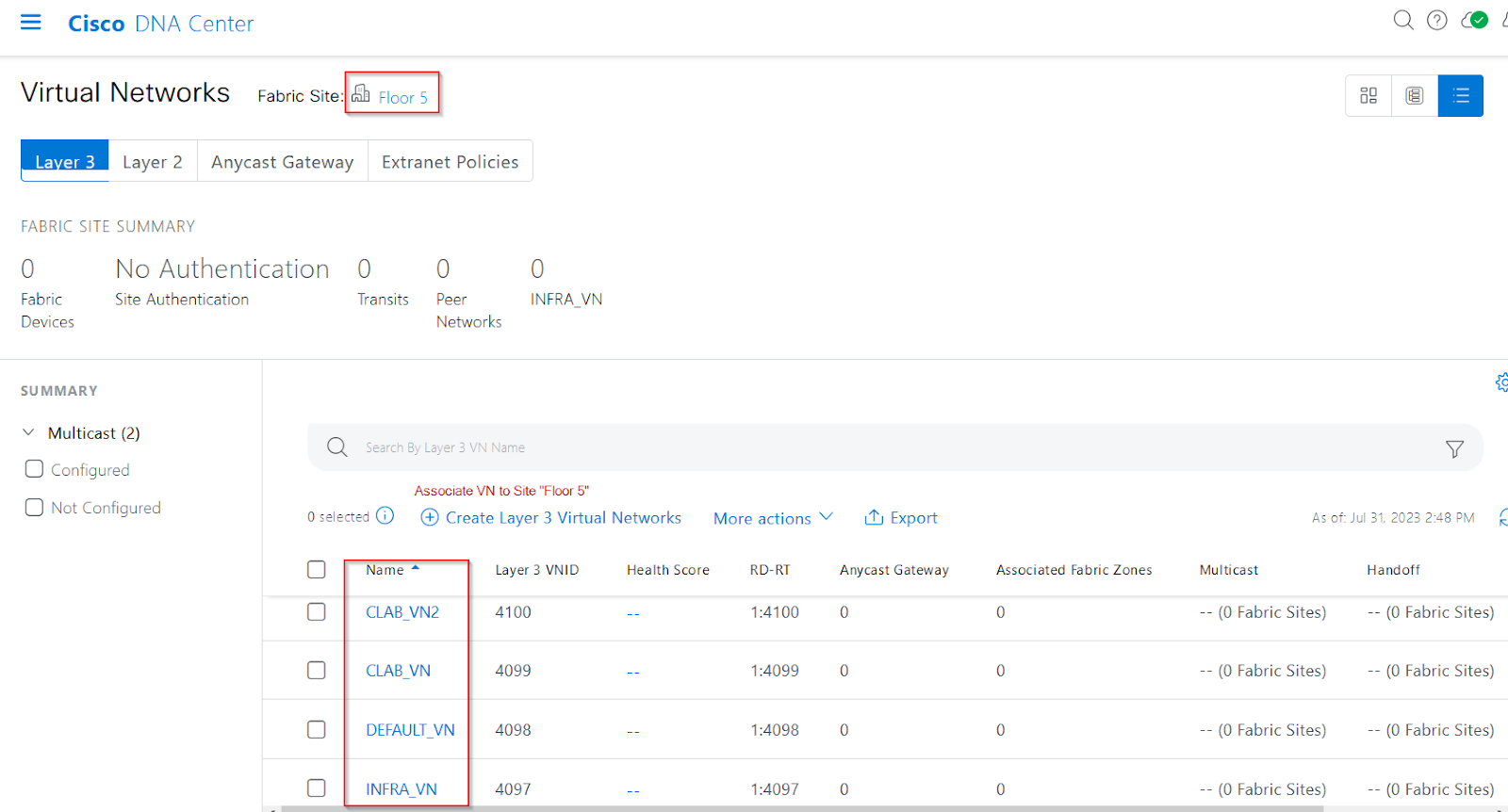Sort by Layer 3 VNID column header
The height and width of the screenshot is (812, 1508).
tap(537, 569)
